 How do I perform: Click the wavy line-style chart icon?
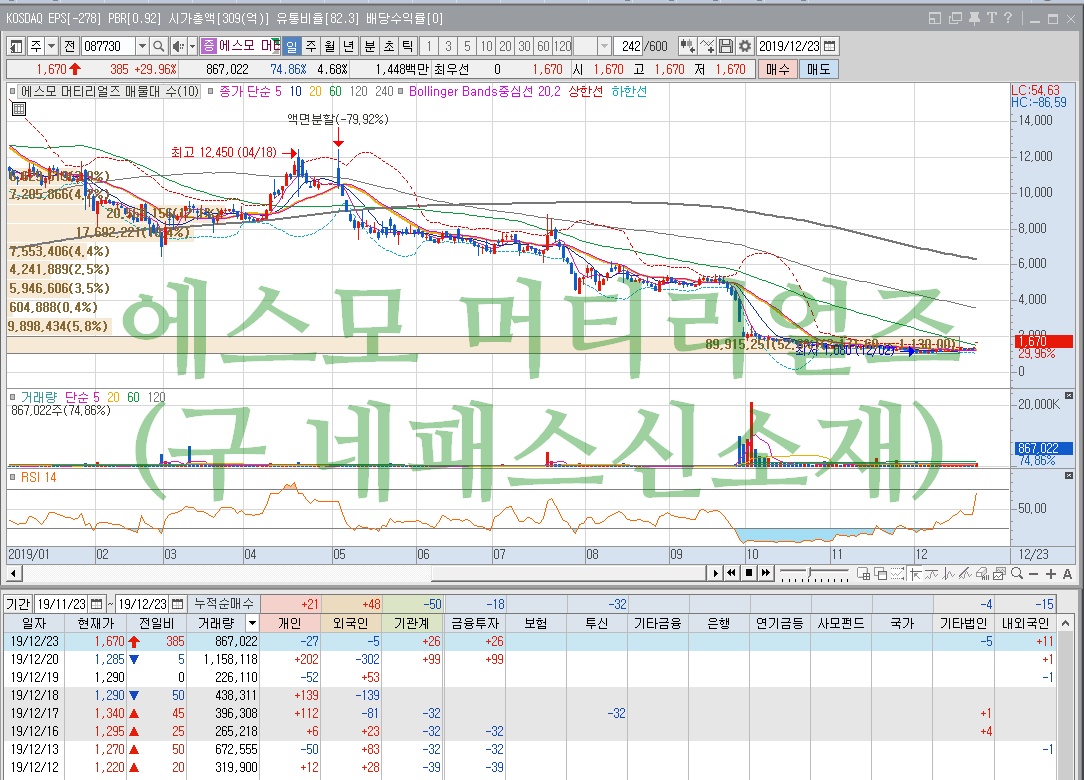(x=931, y=573)
